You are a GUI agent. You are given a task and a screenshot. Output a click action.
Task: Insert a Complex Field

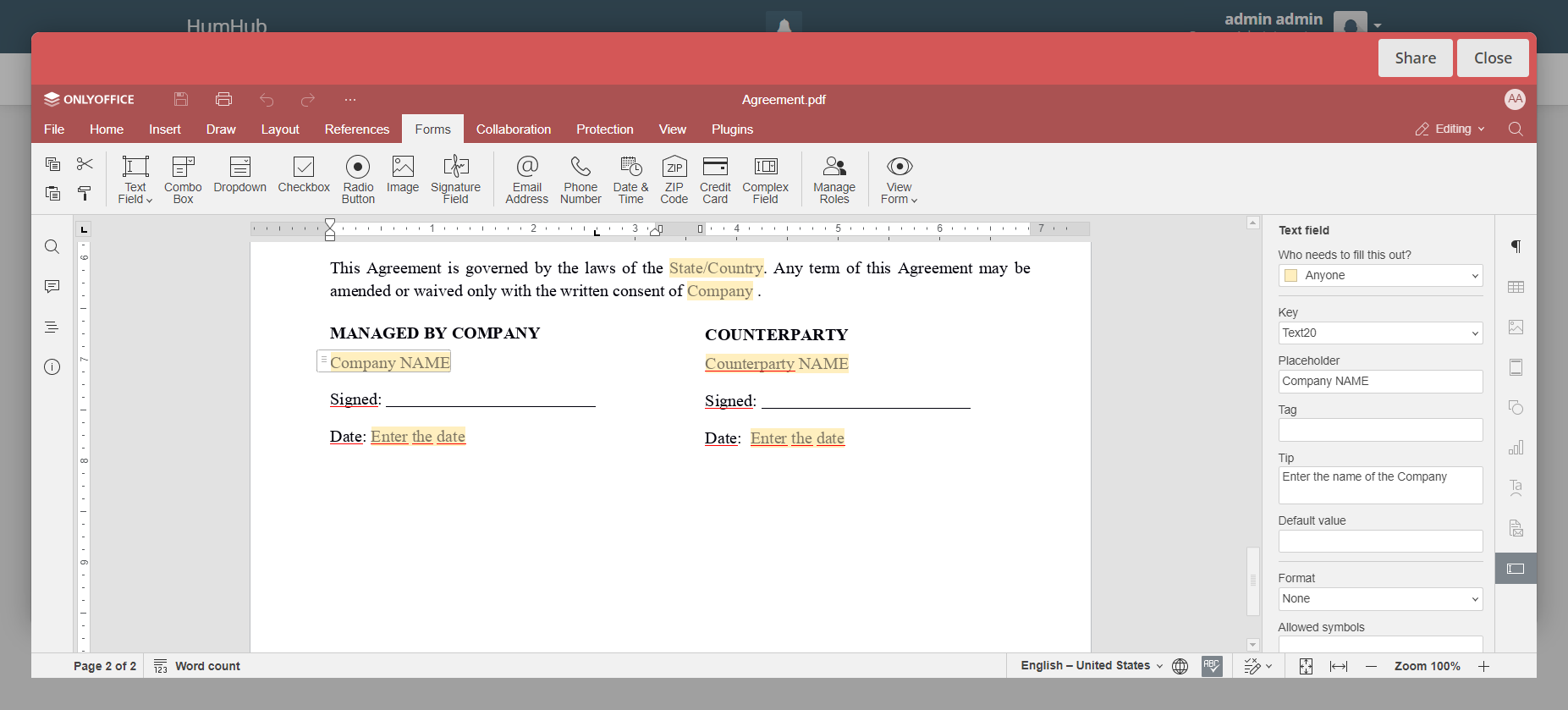tap(765, 179)
